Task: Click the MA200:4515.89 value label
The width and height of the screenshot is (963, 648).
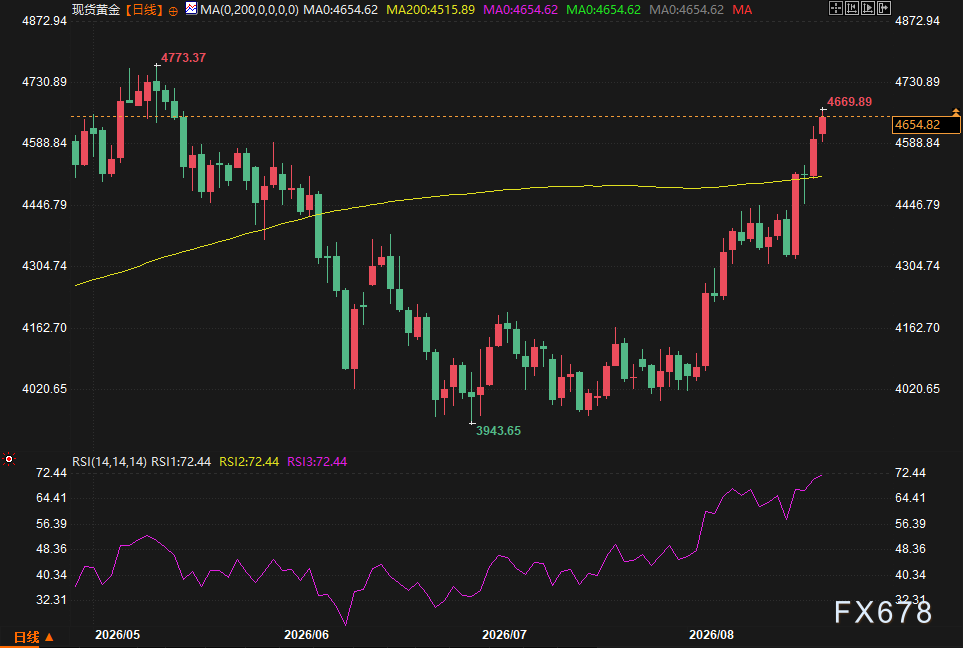Action: coord(431,10)
